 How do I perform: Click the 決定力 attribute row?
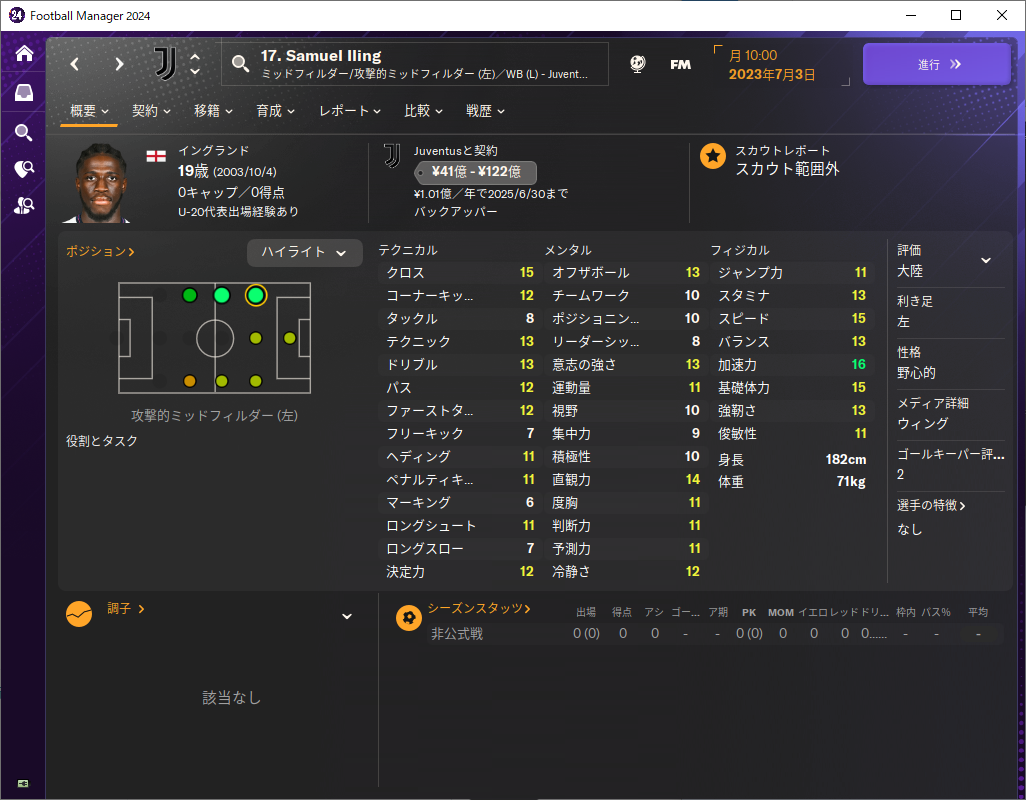coord(459,572)
